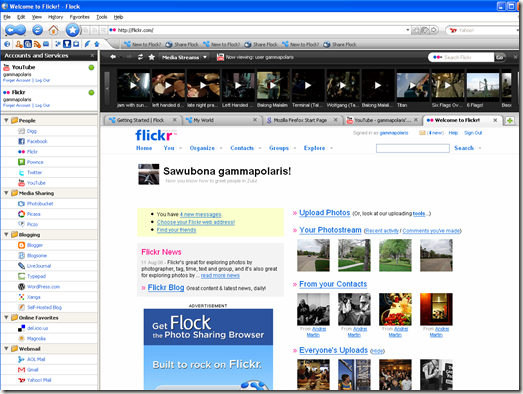Collapse the People folder triangle
This screenshot has height=394, width=523.
[6, 120]
